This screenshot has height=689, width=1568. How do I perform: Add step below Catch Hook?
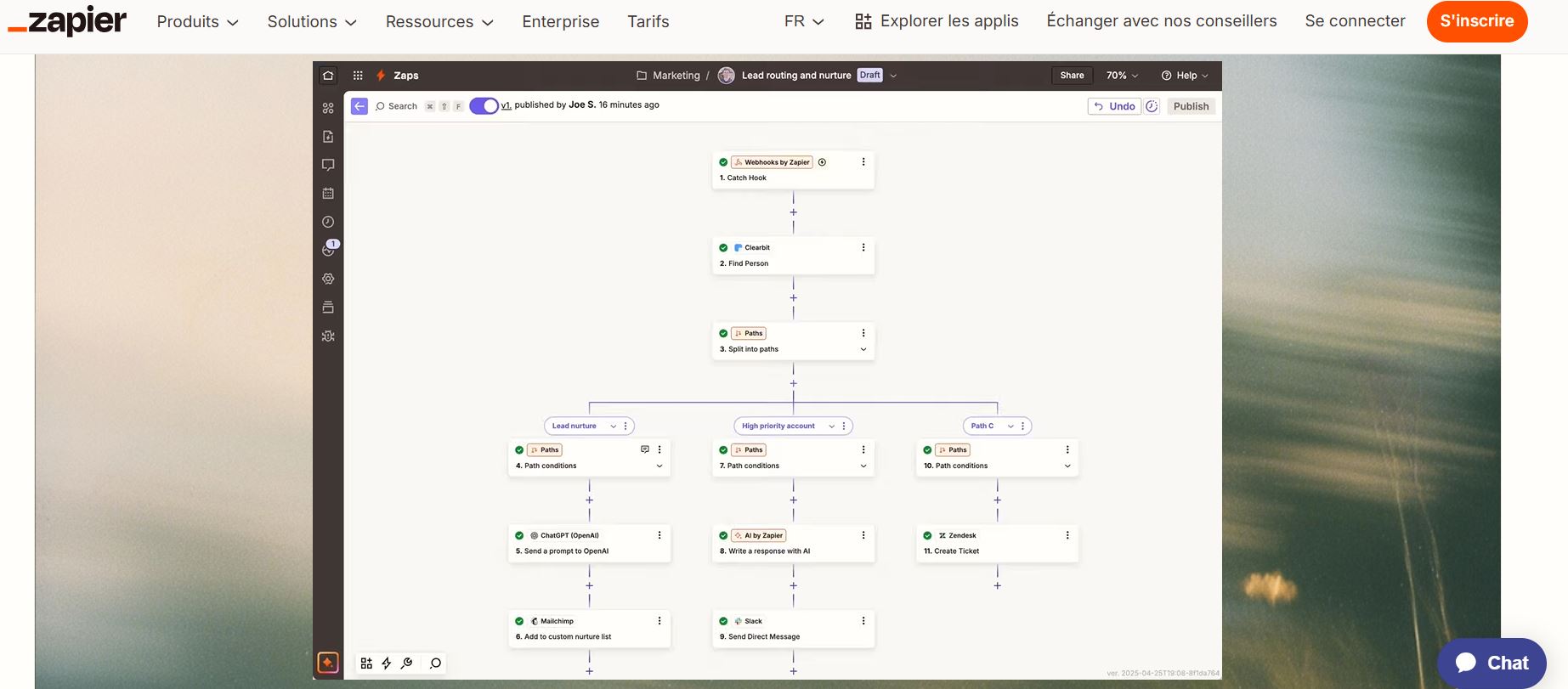click(x=794, y=212)
